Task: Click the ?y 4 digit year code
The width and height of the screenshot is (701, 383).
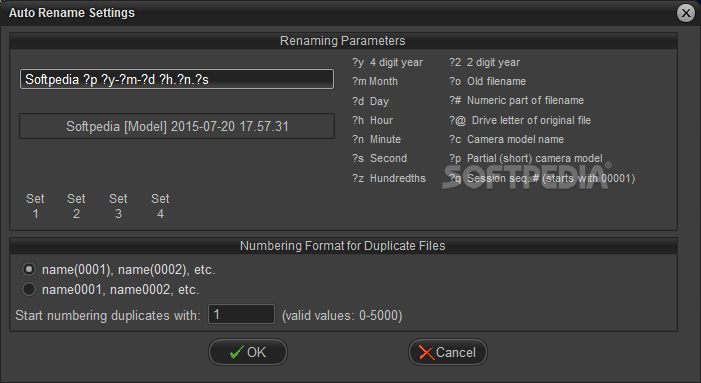Action: pyautogui.click(x=387, y=63)
